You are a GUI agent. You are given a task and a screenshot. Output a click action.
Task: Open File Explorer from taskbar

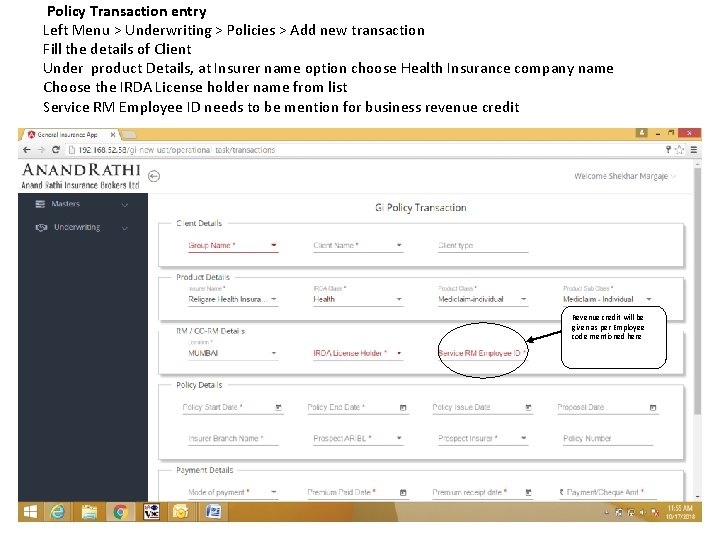point(89,512)
